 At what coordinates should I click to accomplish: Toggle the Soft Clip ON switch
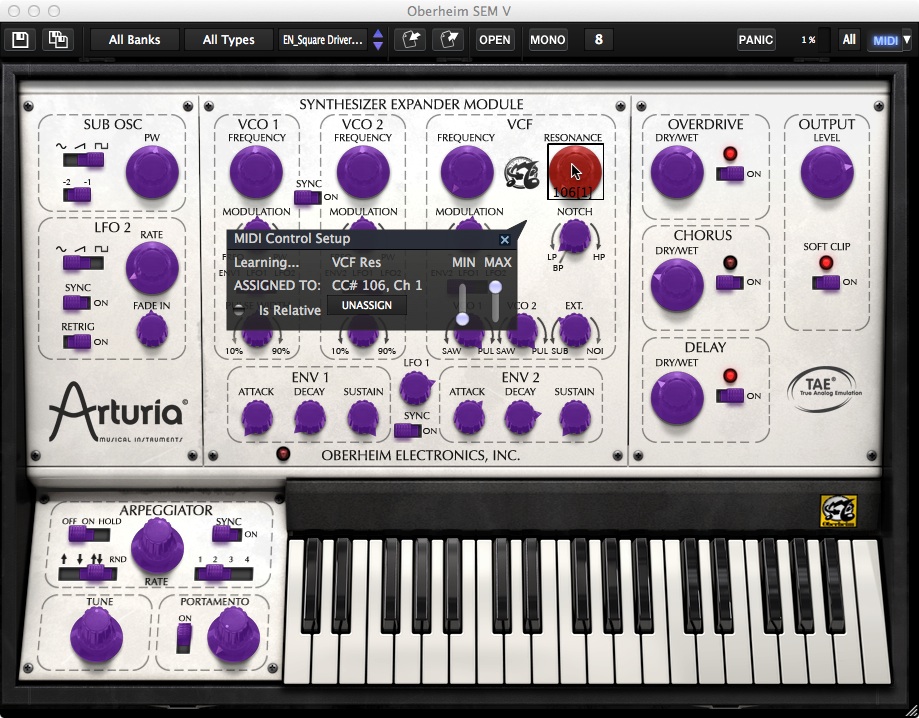[826, 283]
